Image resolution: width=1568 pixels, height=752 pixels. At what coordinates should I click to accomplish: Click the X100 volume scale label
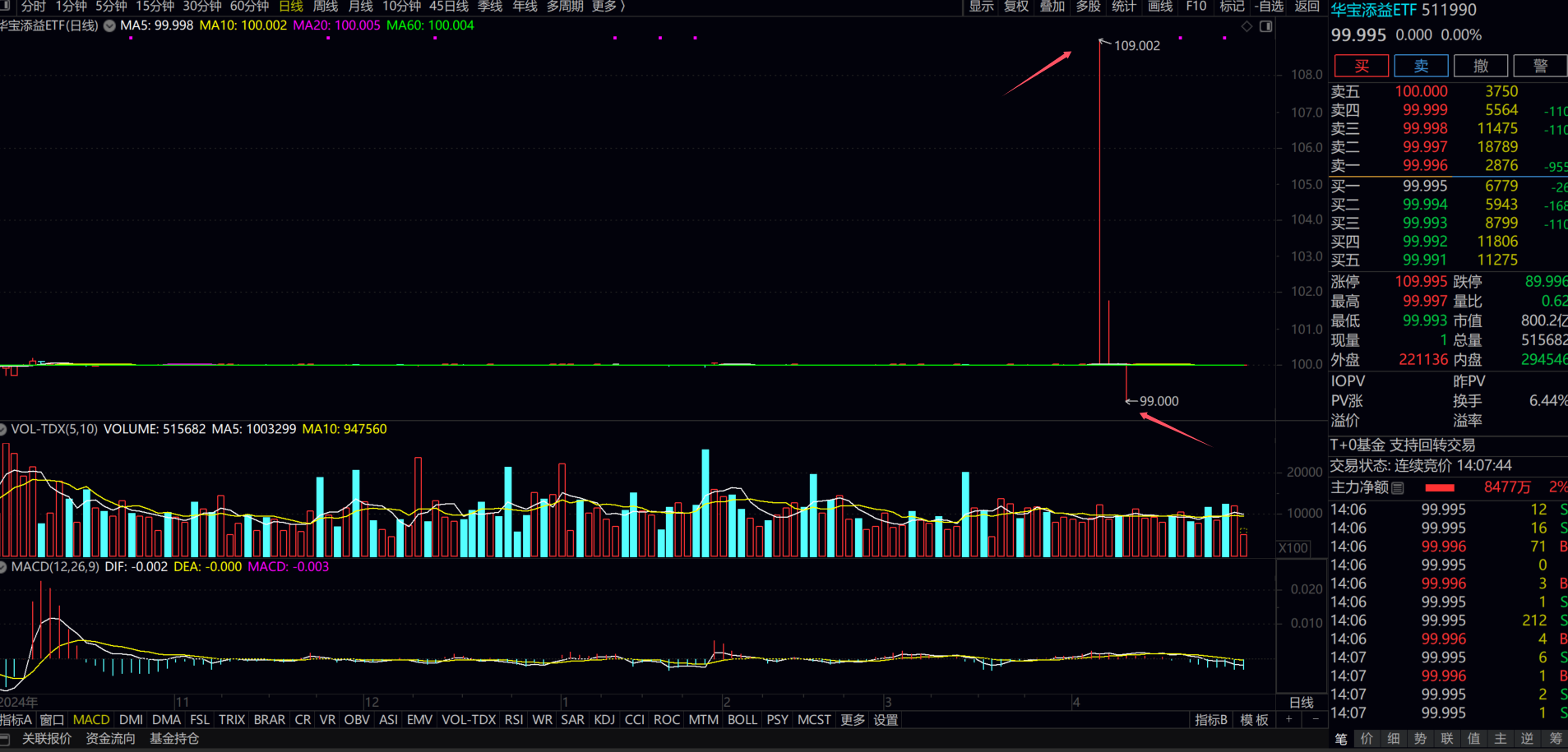click(x=1293, y=548)
